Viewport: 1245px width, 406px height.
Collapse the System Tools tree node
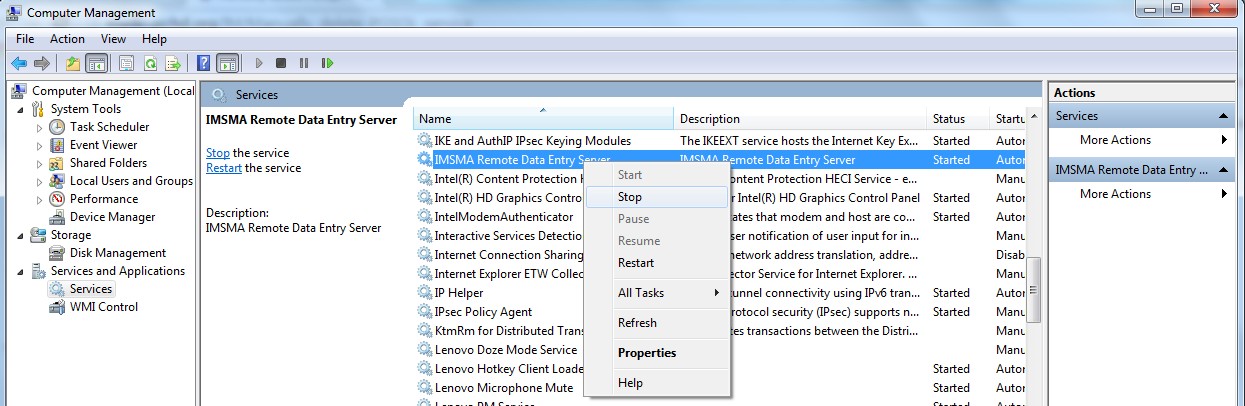point(21,110)
